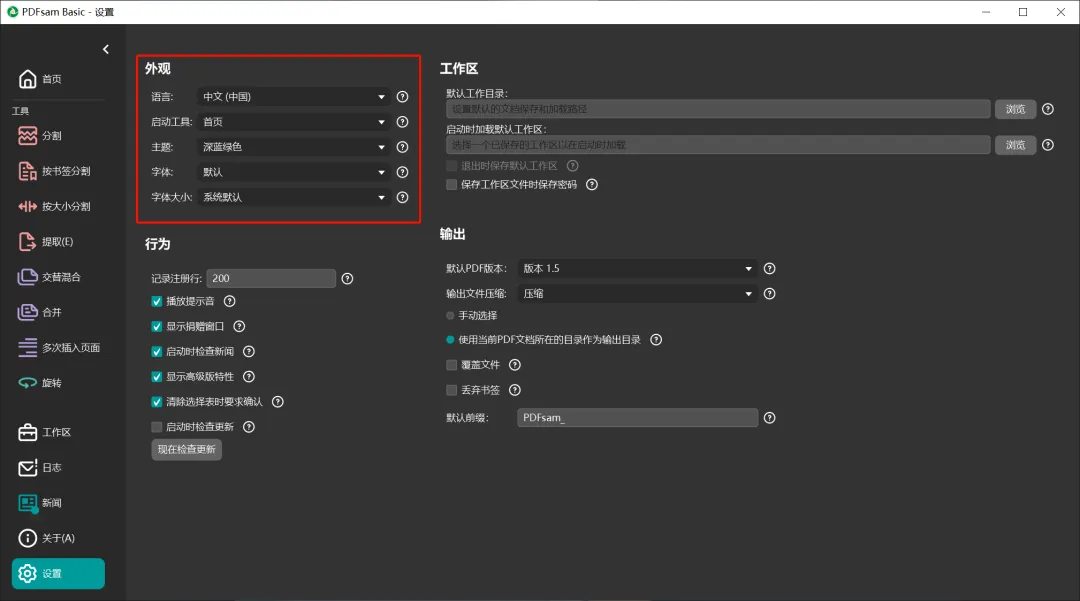Viewport: 1080px width, 601px height.
Task: Open the 输出文件压缩 dropdown showing 压缩
Action: [x=637, y=294]
